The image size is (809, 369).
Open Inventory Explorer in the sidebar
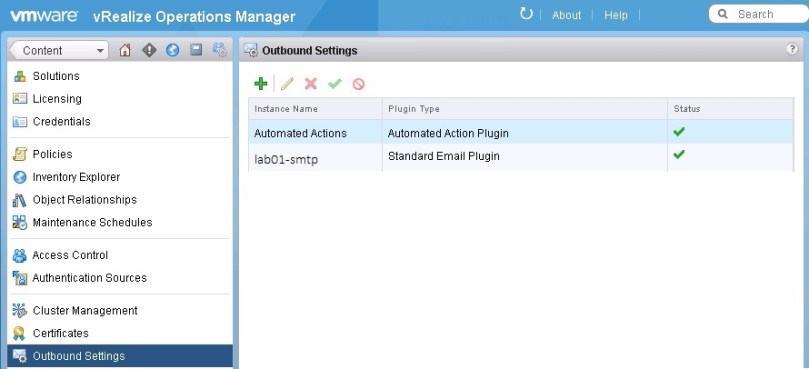[x=76, y=177]
